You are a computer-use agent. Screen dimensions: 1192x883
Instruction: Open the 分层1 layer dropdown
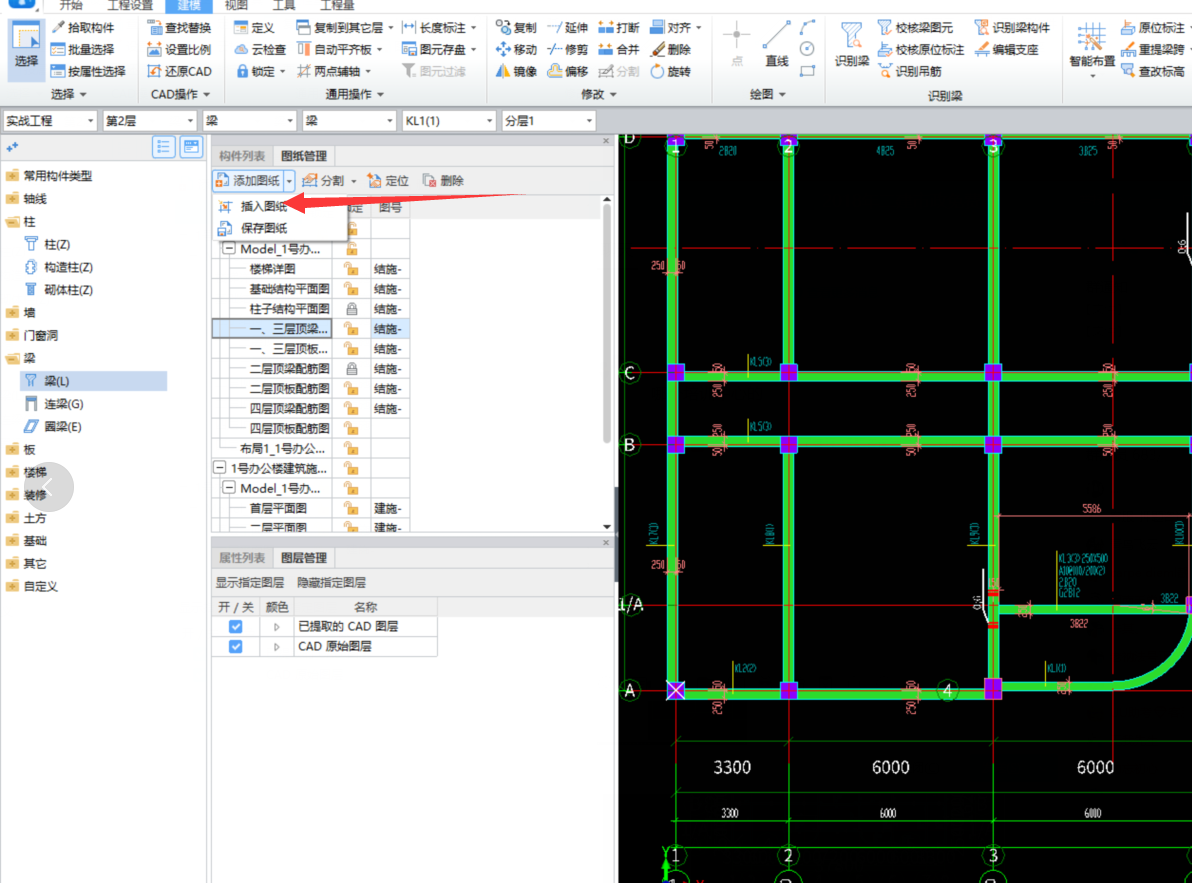[x=549, y=121]
